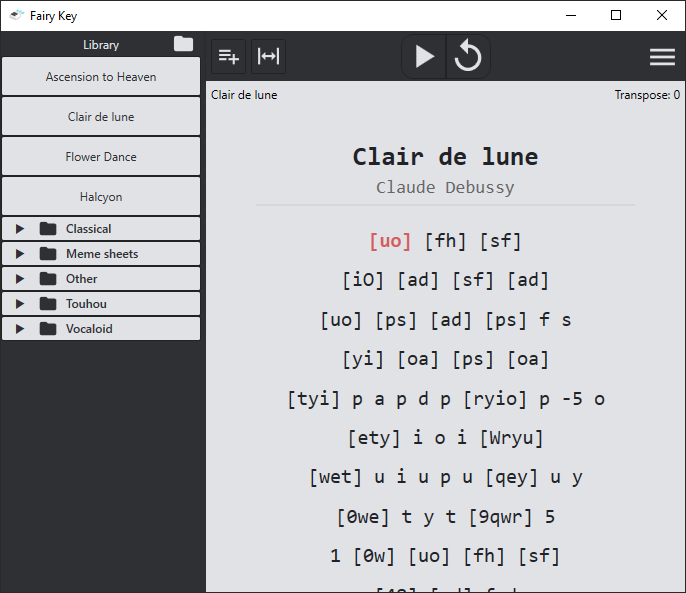This screenshot has height=593, width=686.
Task: Expand the Meme sheets folder arrow
Action: pos(20,254)
